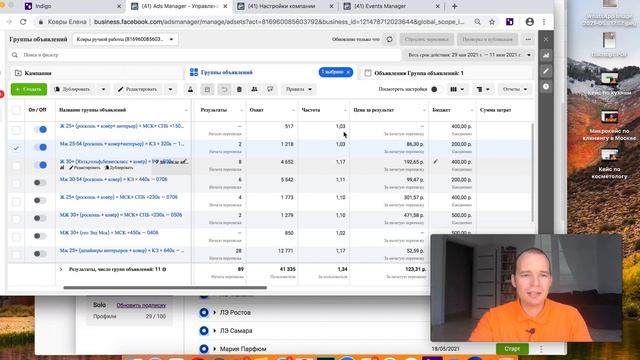640x360 pixels.
Task: Open the pencil edit icon in right side panel
Action: (x=546, y=71)
